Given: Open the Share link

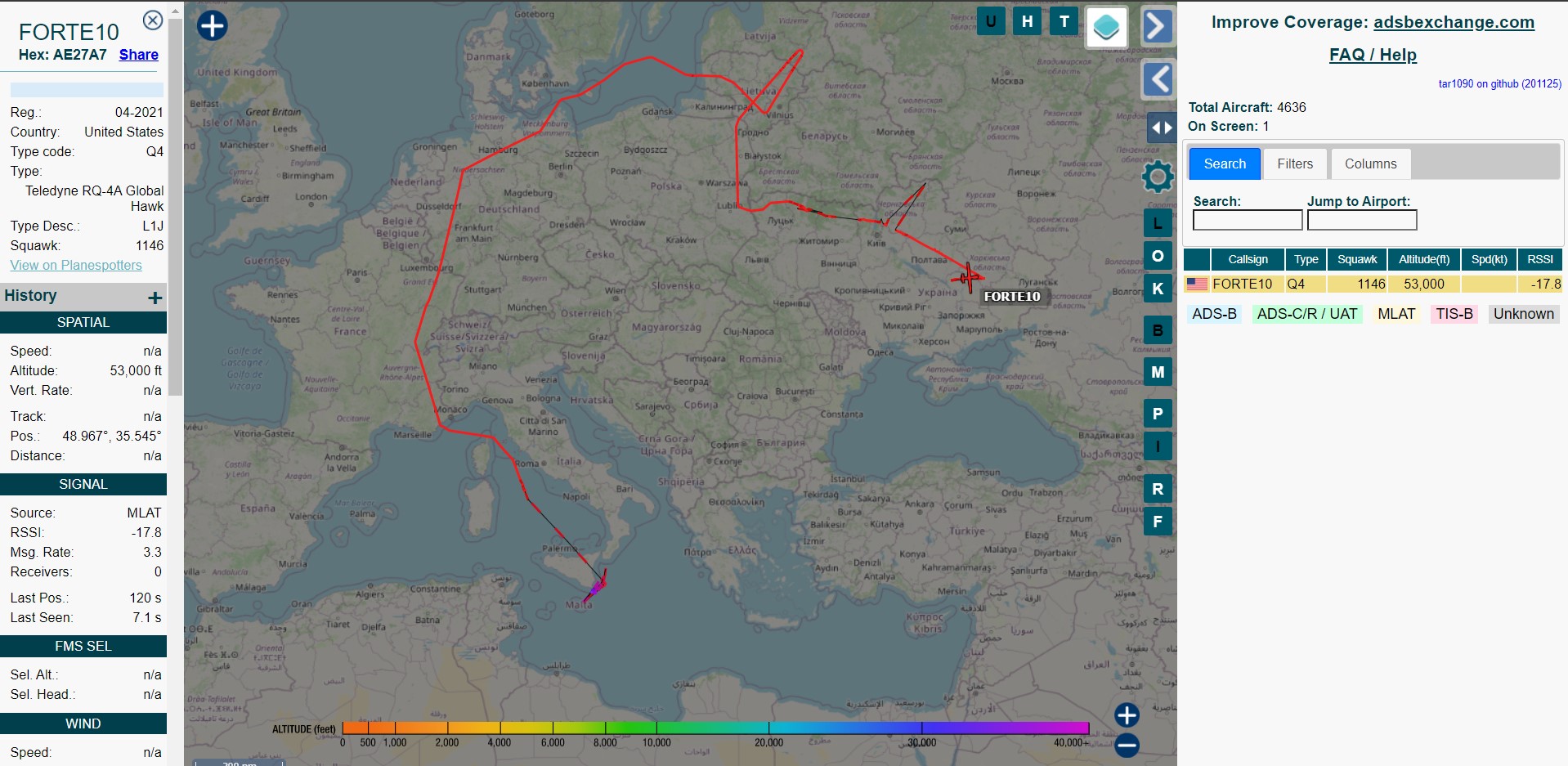Looking at the screenshot, I should point(138,55).
